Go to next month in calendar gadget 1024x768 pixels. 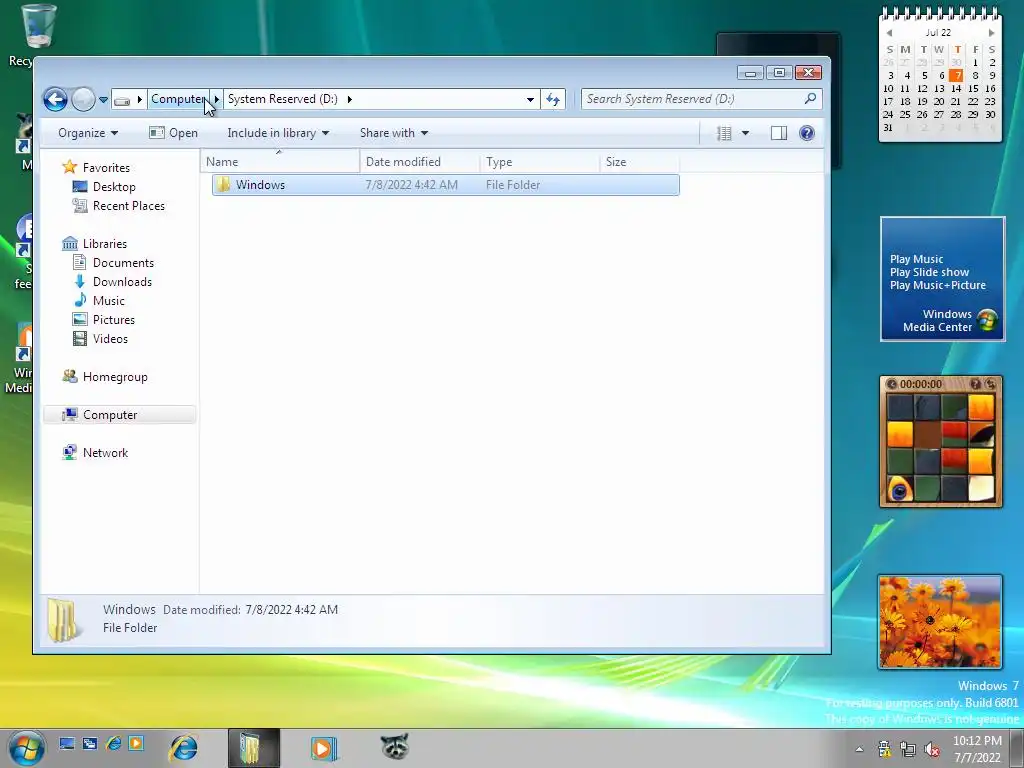(991, 33)
